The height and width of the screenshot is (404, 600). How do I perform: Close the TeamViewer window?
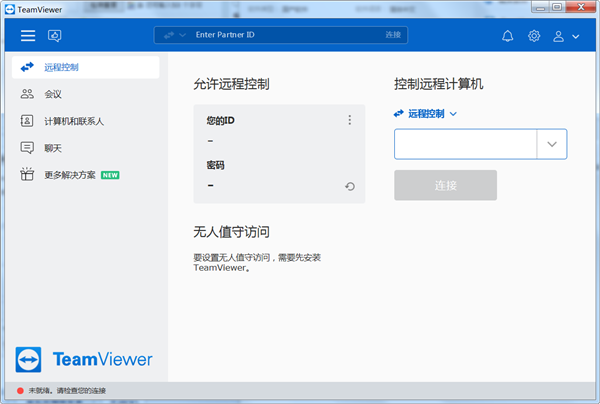581,7
